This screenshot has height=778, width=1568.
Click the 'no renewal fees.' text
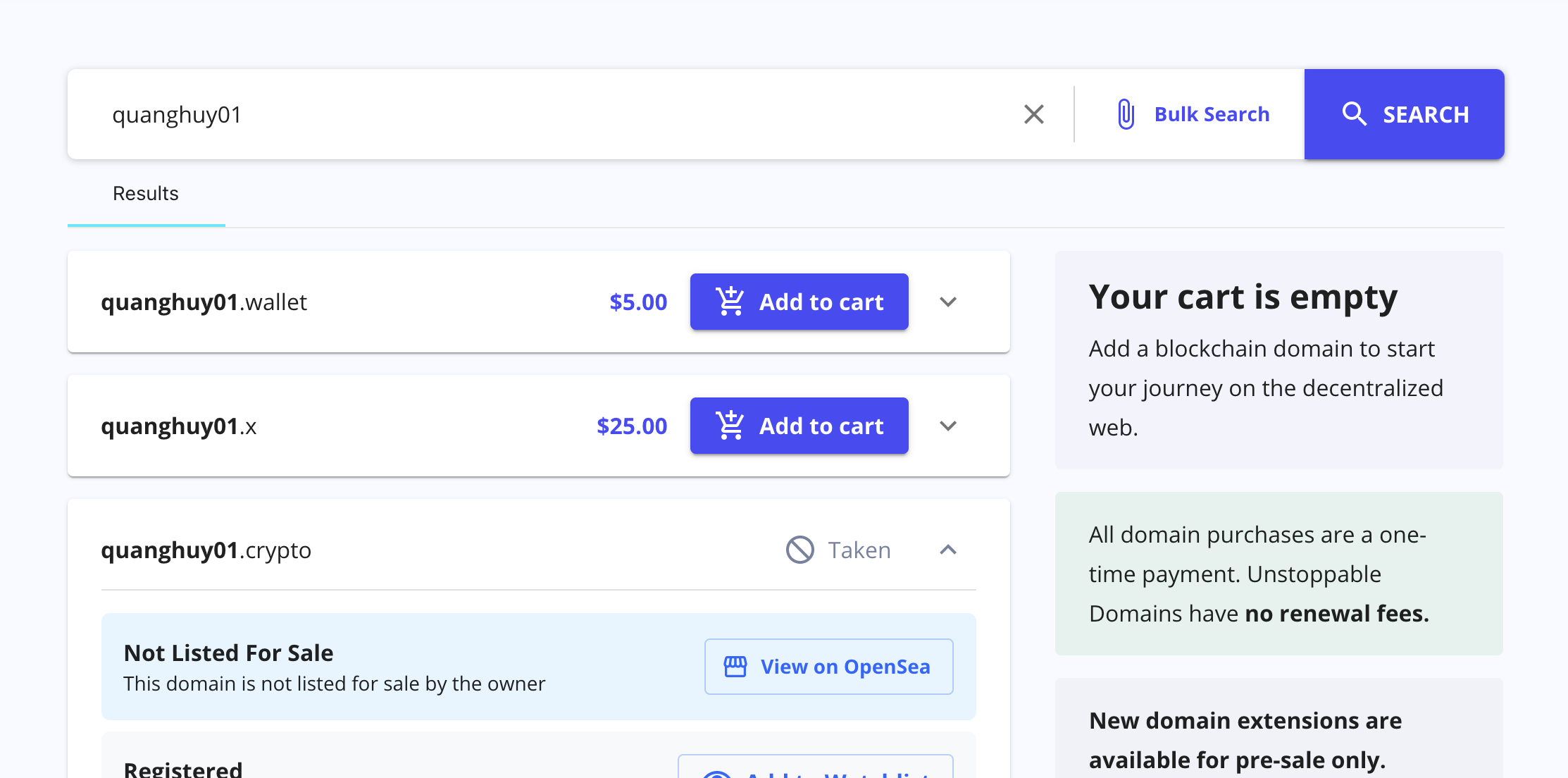[x=1337, y=614]
